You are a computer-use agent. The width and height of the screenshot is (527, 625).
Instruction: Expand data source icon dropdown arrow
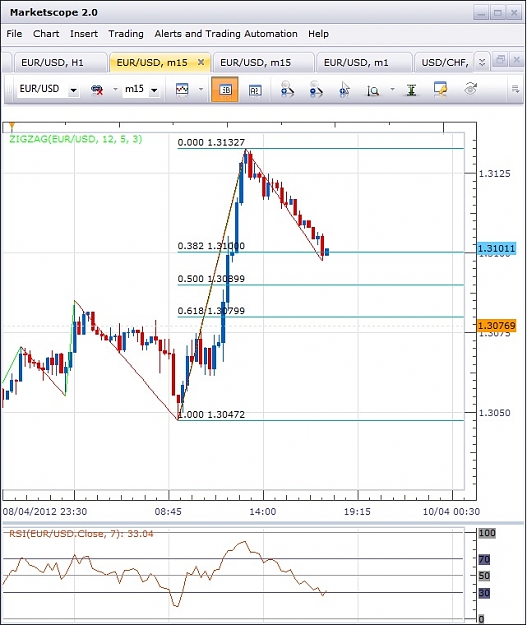click(115, 89)
